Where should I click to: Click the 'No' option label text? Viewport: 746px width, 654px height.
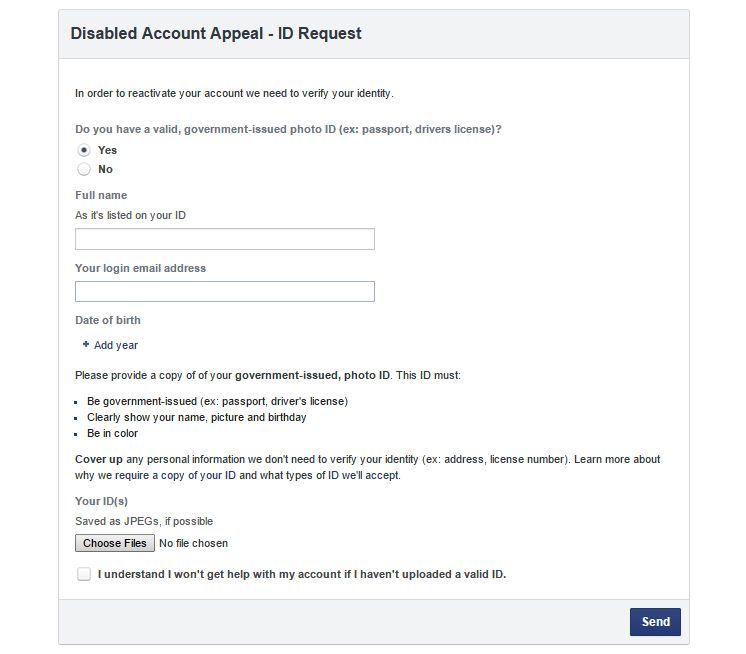coord(105,169)
